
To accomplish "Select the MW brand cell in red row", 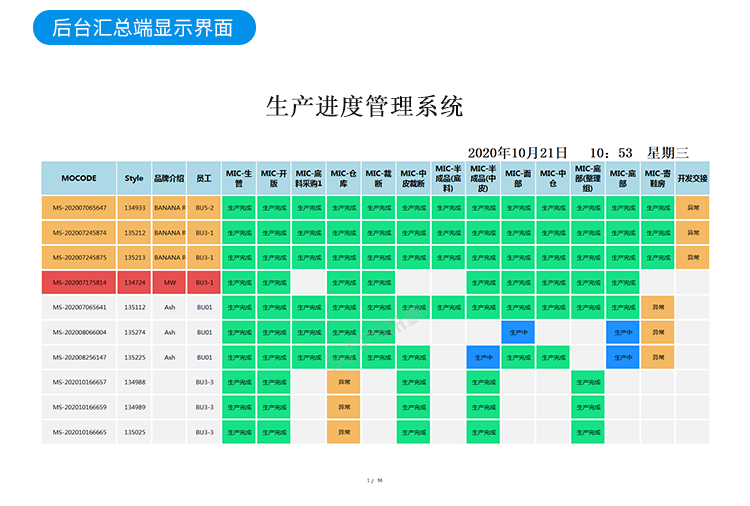I will [x=169, y=283].
